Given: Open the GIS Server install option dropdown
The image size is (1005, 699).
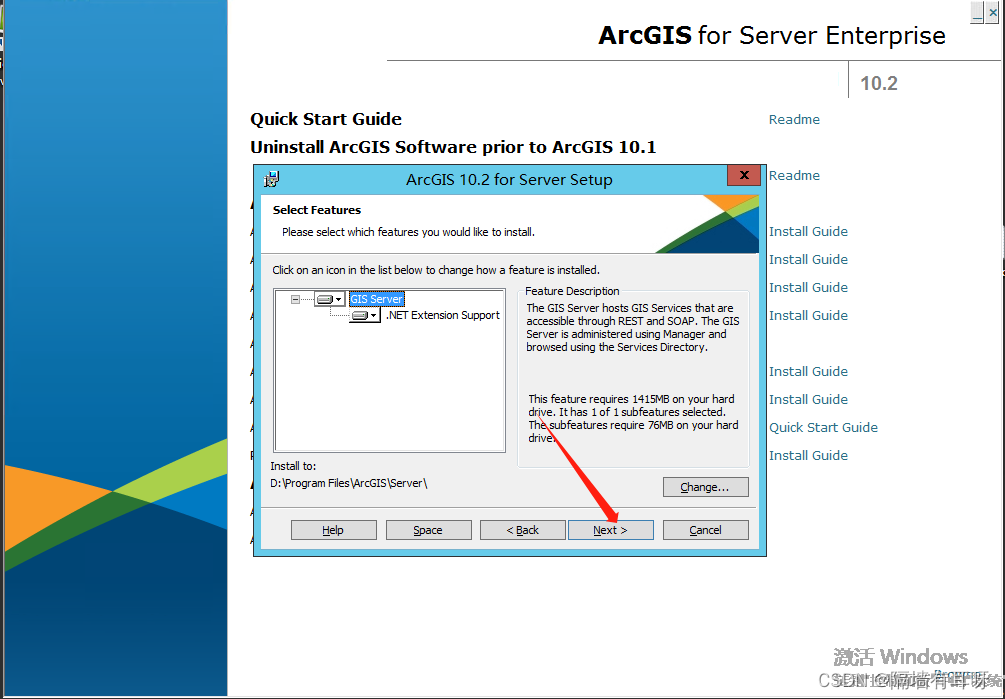Looking at the screenshot, I should (x=338, y=298).
